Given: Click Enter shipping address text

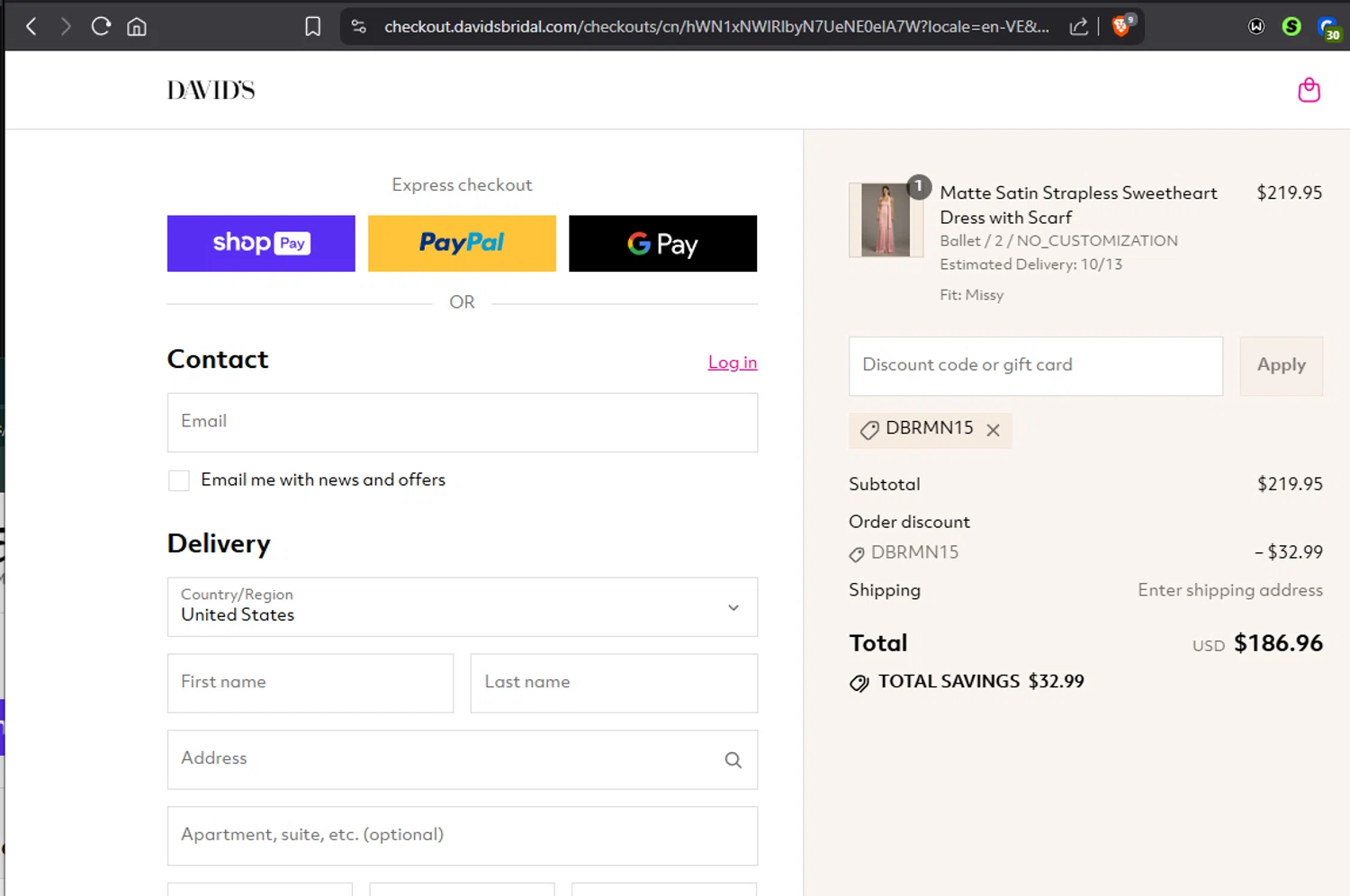Looking at the screenshot, I should click(1230, 590).
